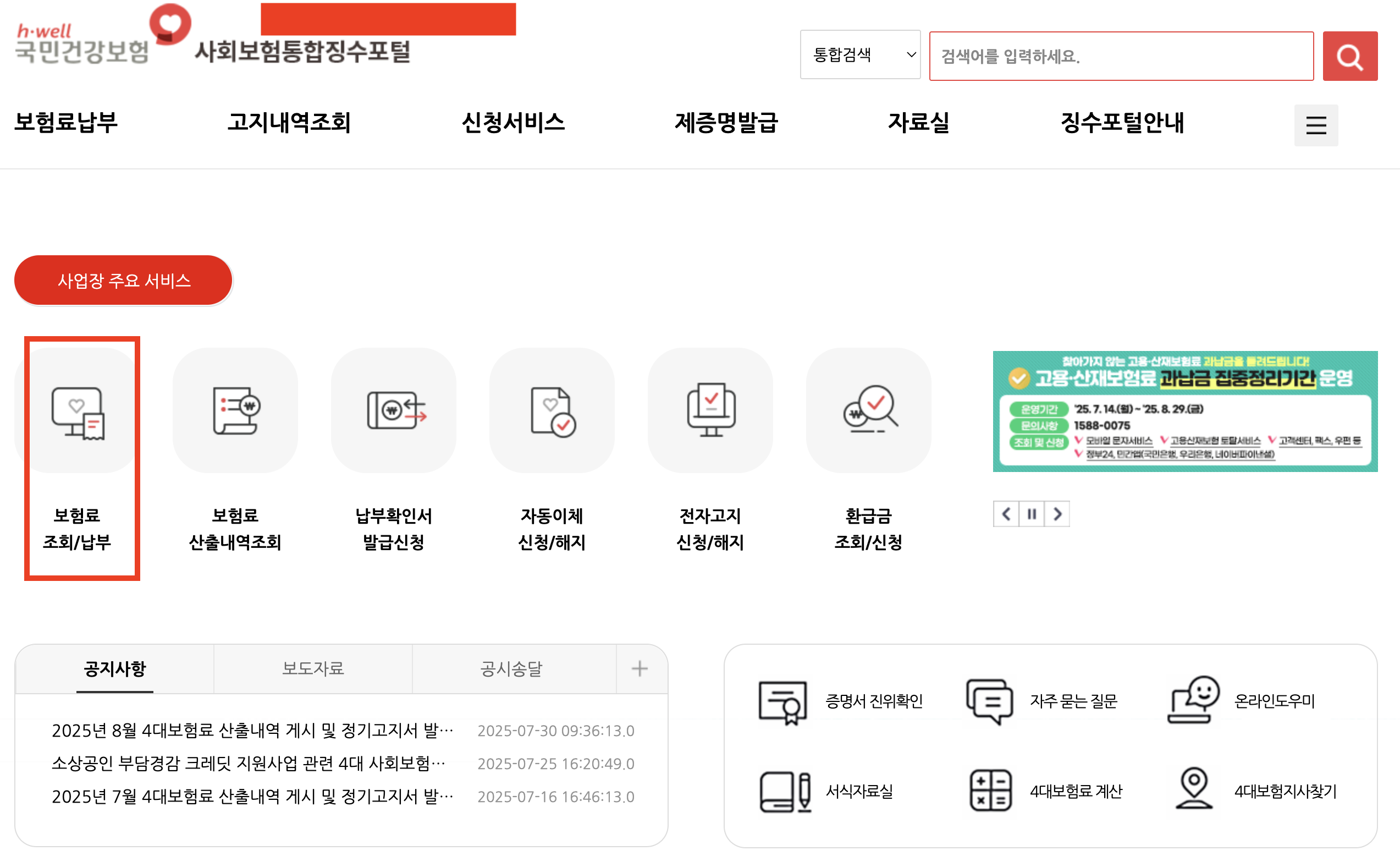1400x867 pixels.
Task: Open the 보험료 조회/납부 service icon
Action: pyautogui.click(x=78, y=411)
